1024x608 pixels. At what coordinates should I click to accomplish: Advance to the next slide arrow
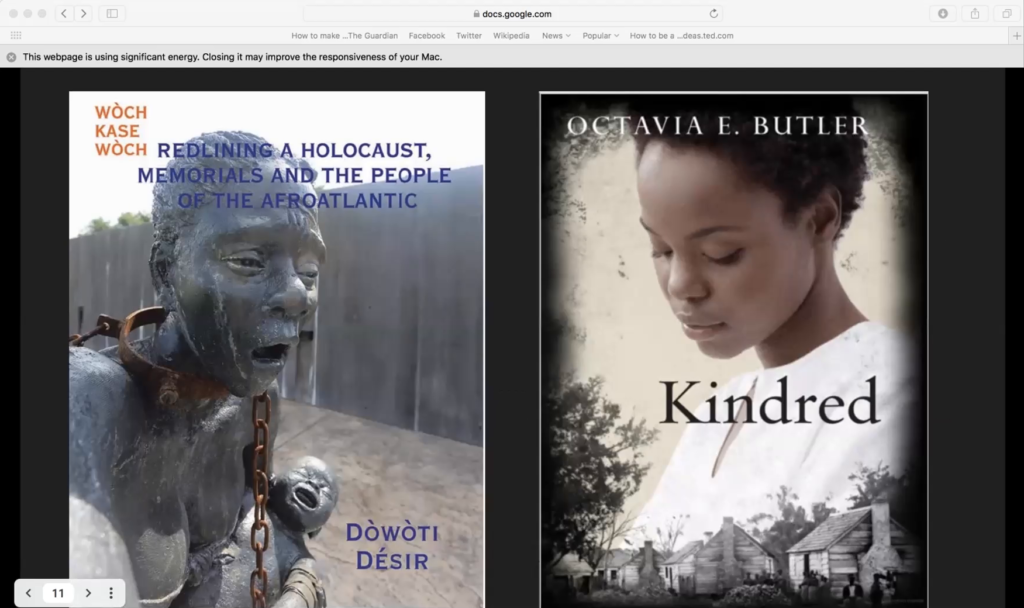[x=88, y=593]
